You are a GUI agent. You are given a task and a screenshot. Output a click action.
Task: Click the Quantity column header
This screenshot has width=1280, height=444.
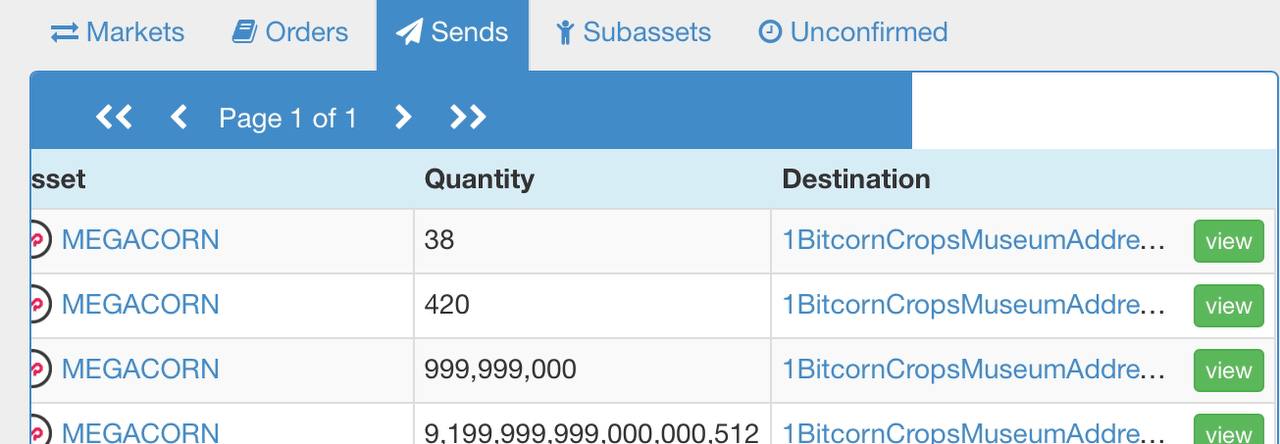click(479, 179)
